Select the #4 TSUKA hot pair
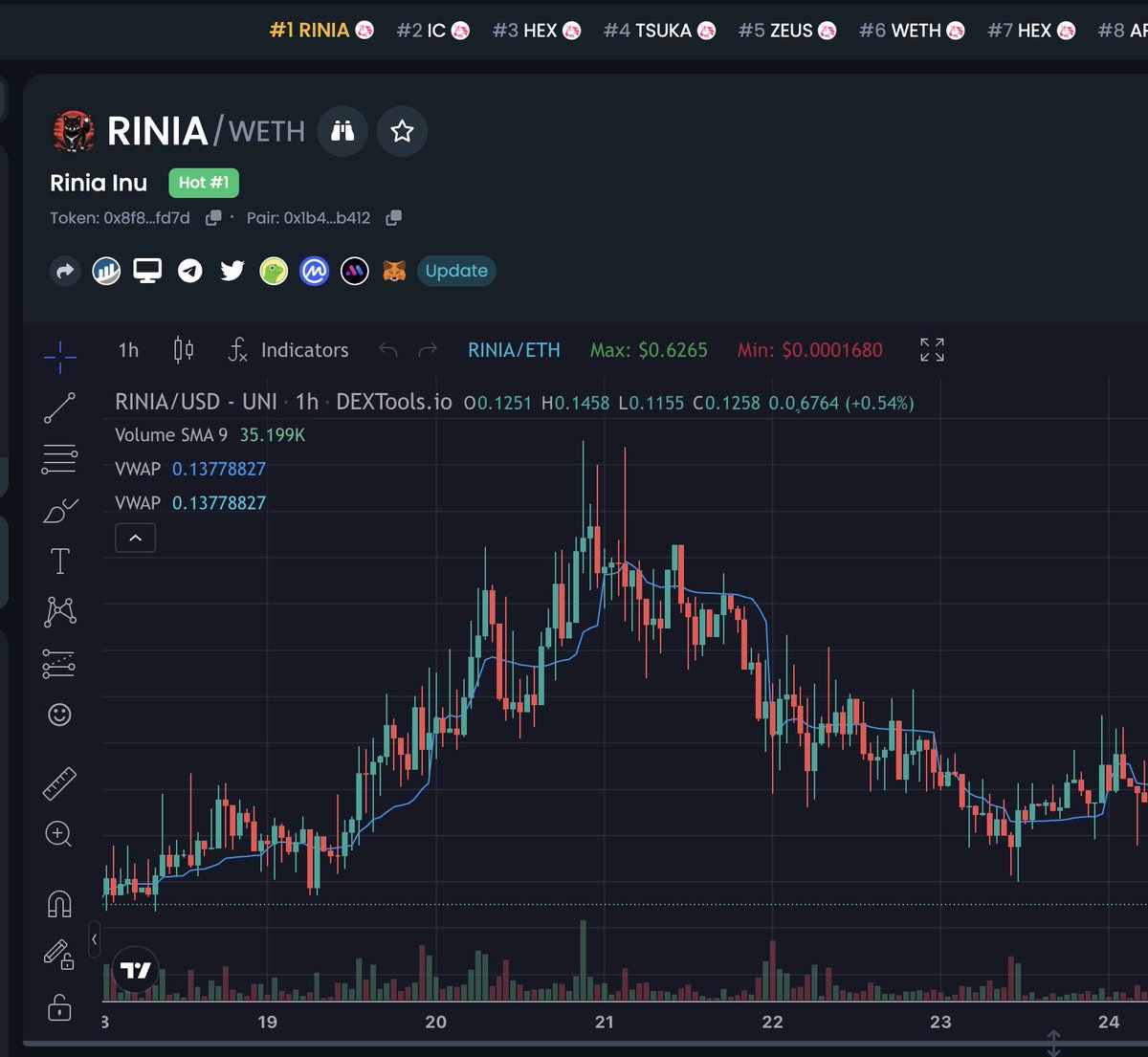This screenshot has height=1057, width=1148. 659,30
